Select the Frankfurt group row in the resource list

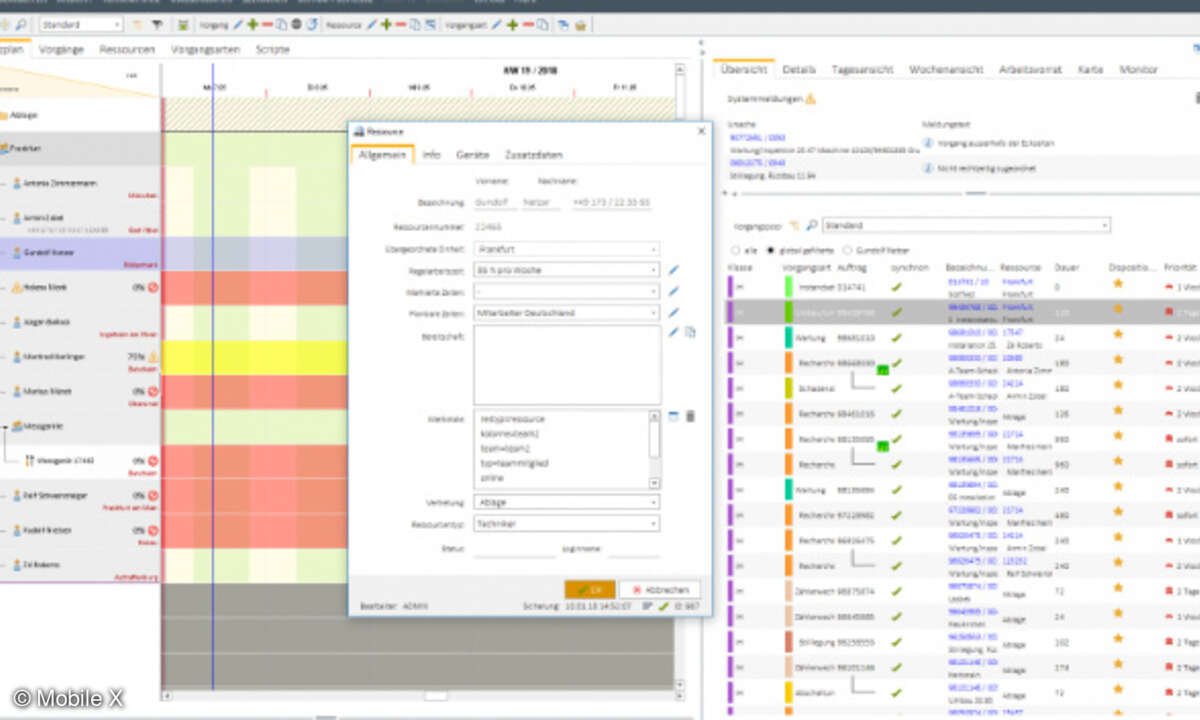80,148
